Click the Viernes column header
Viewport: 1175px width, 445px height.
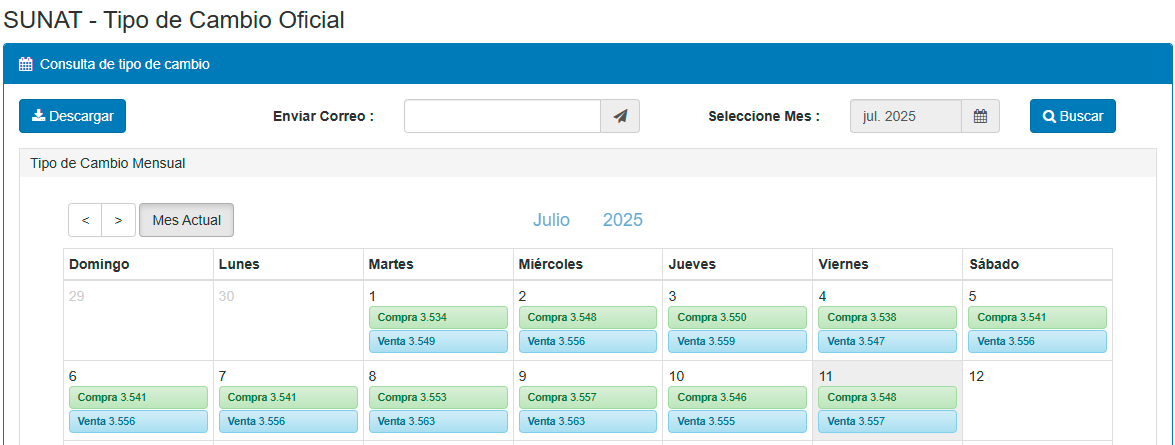(x=887, y=264)
